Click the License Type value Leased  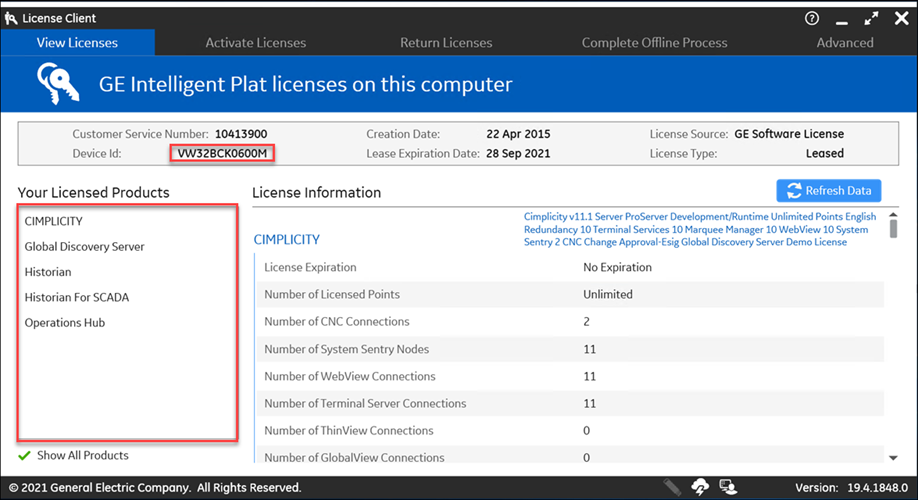pos(824,153)
